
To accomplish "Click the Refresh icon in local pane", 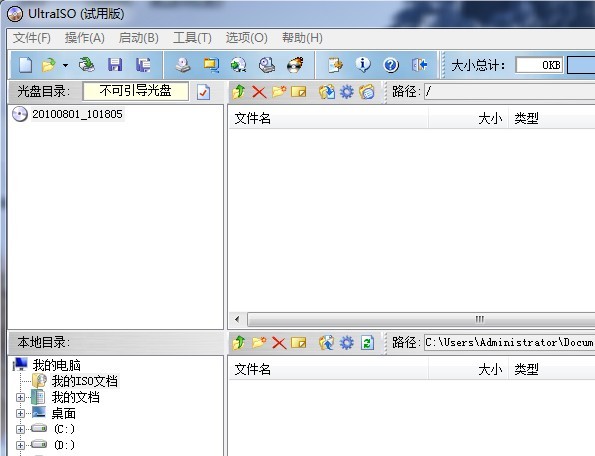I will (x=367, y=343).
